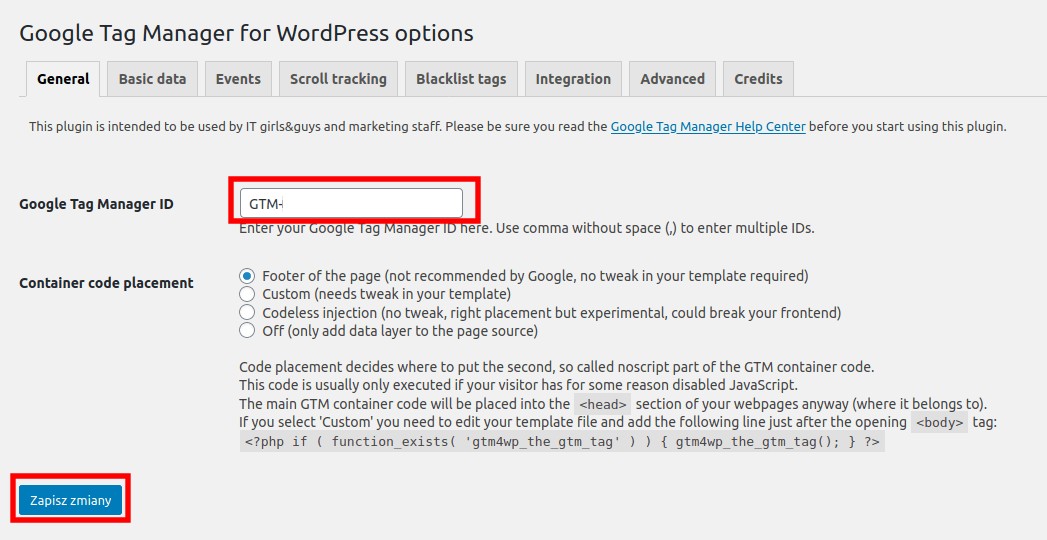Open the Advanced tab

tap(672, 79)
